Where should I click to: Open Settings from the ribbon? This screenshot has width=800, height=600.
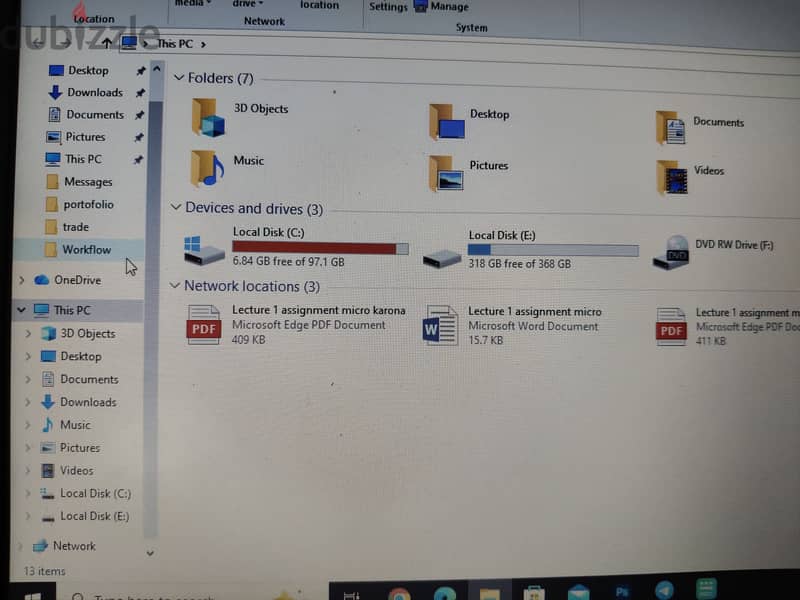click(388, 7)
